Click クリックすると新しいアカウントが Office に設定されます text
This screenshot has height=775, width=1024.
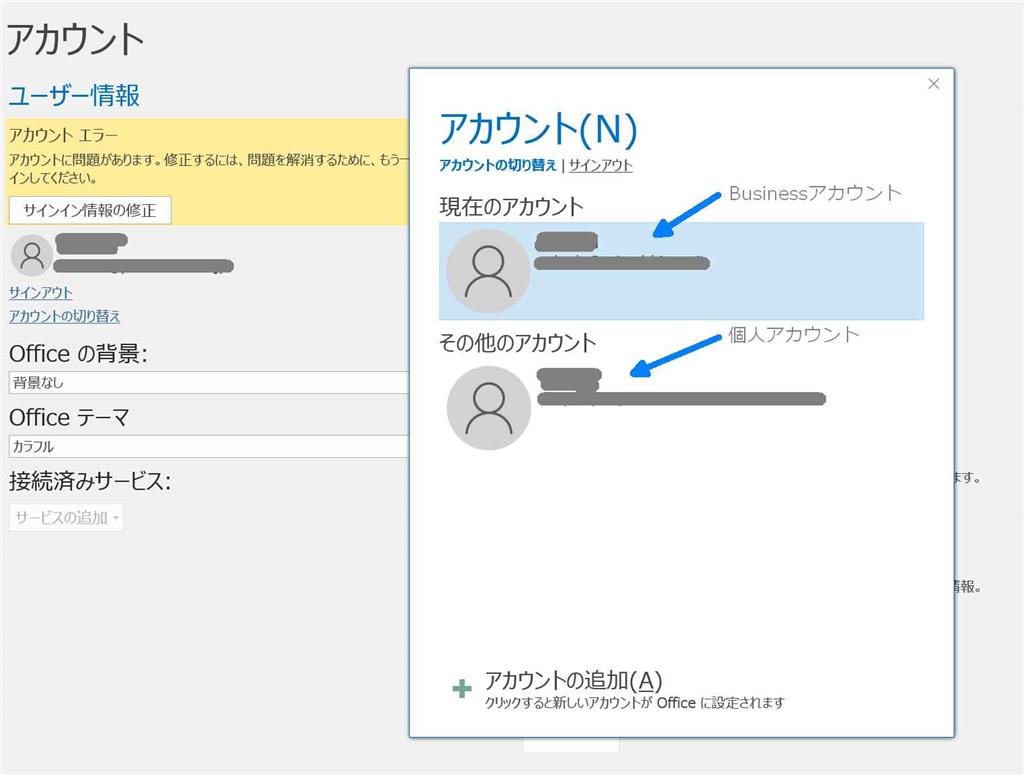(634, 703)
